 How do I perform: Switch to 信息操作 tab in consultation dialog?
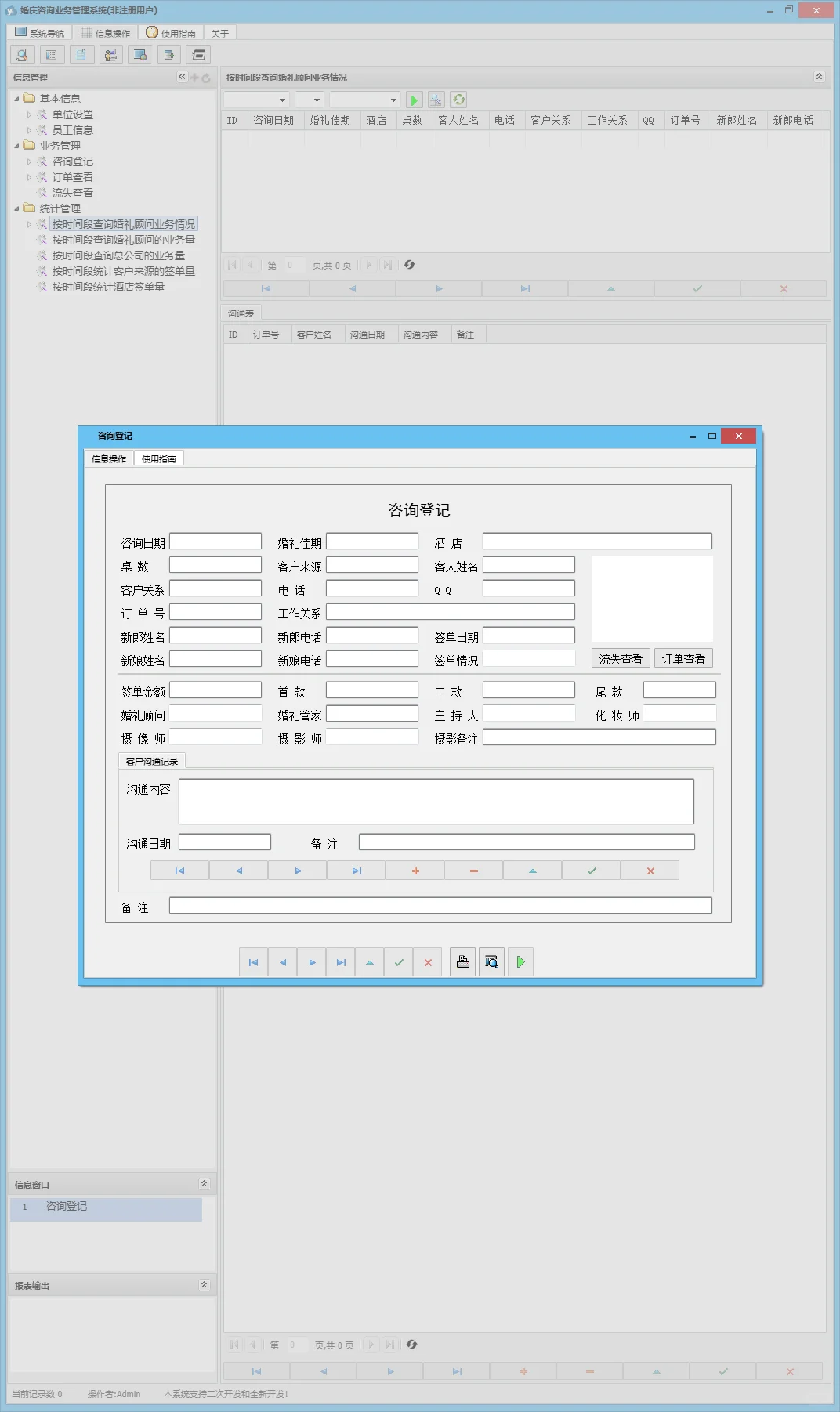pos(109,458)
